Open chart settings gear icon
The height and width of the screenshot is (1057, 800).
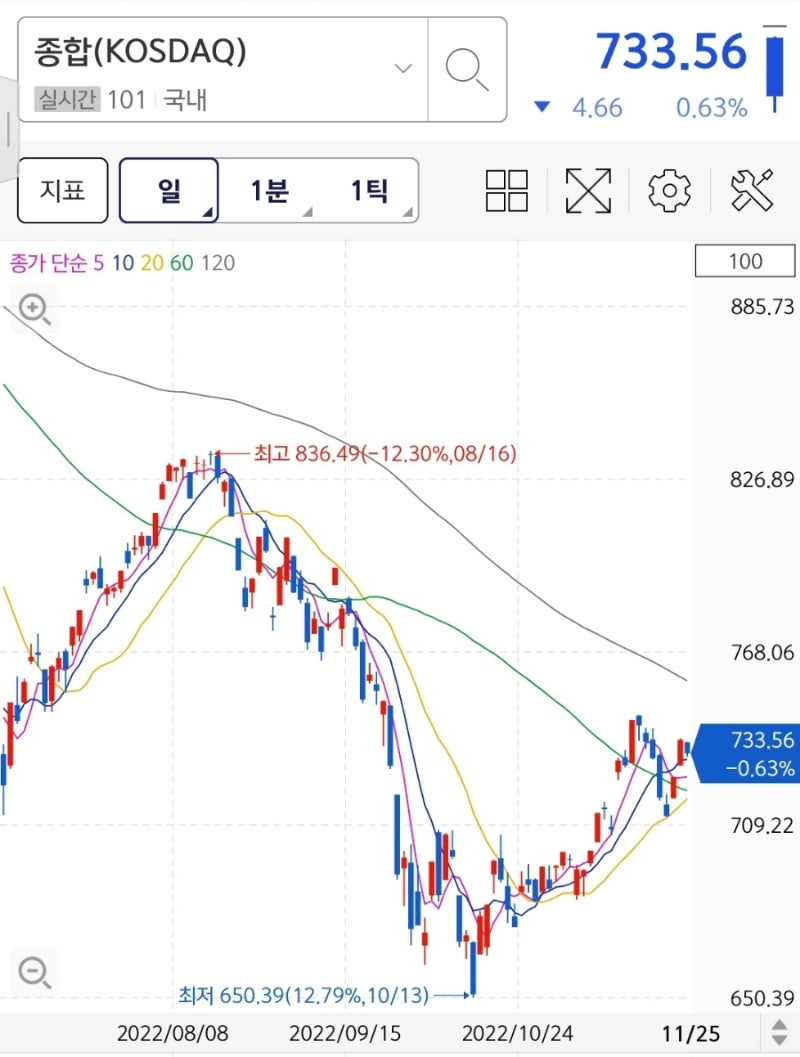(x=669, y=191)
